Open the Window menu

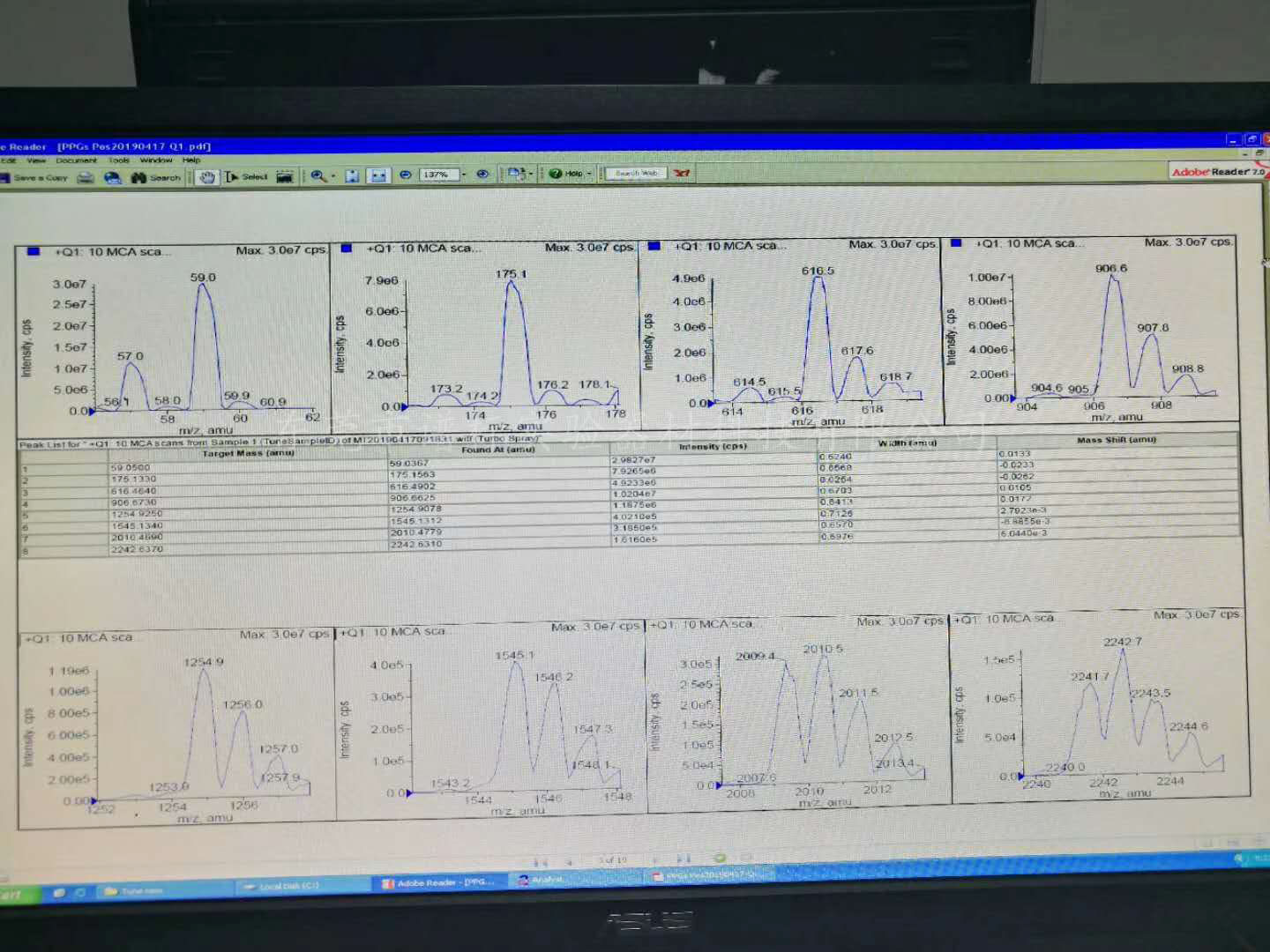click(x=155, y=160)
